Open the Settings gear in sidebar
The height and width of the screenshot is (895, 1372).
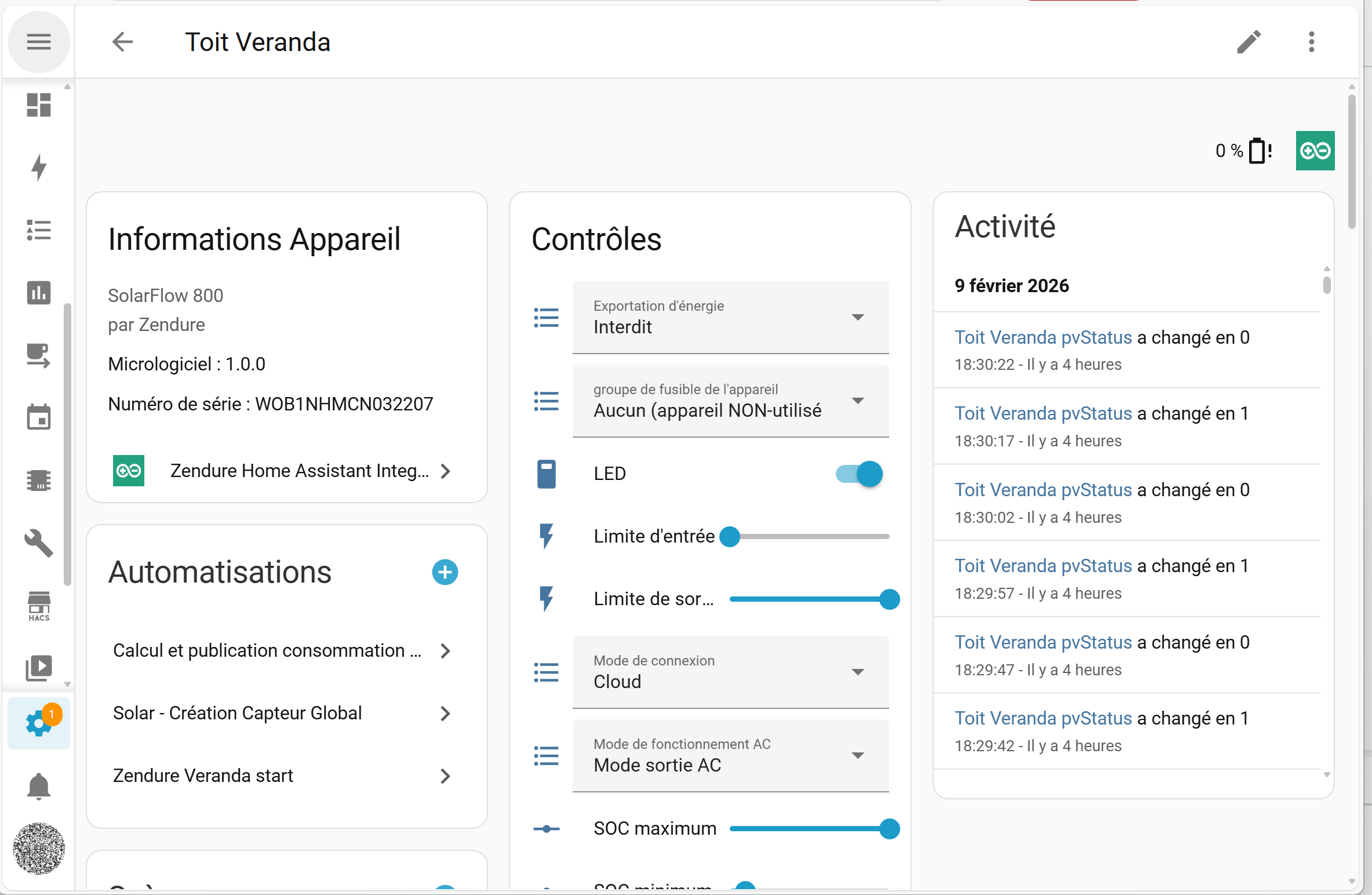tap(39, 723)
